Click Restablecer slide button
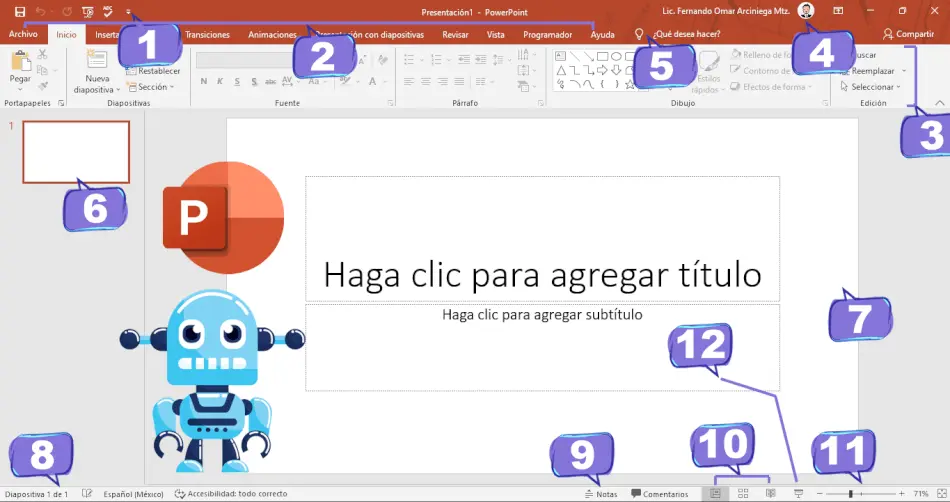The height and width of the screenshot is (502, 950). (x=153, y=71)
